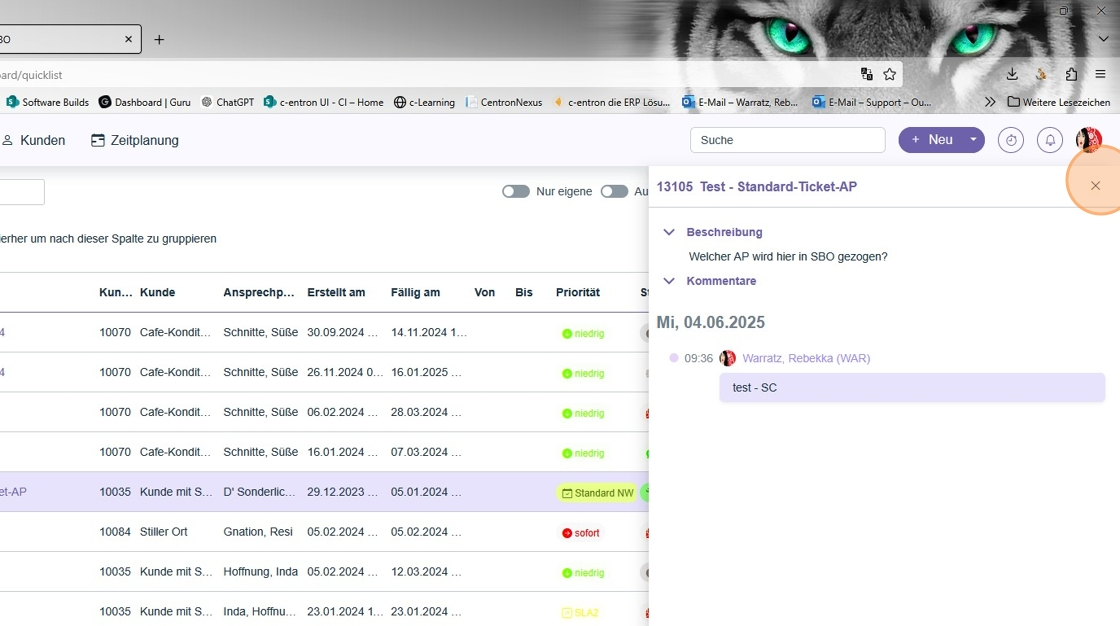Click the user profile avatar
Screen dimensions: 1120x626
(x=1088, y=141)
